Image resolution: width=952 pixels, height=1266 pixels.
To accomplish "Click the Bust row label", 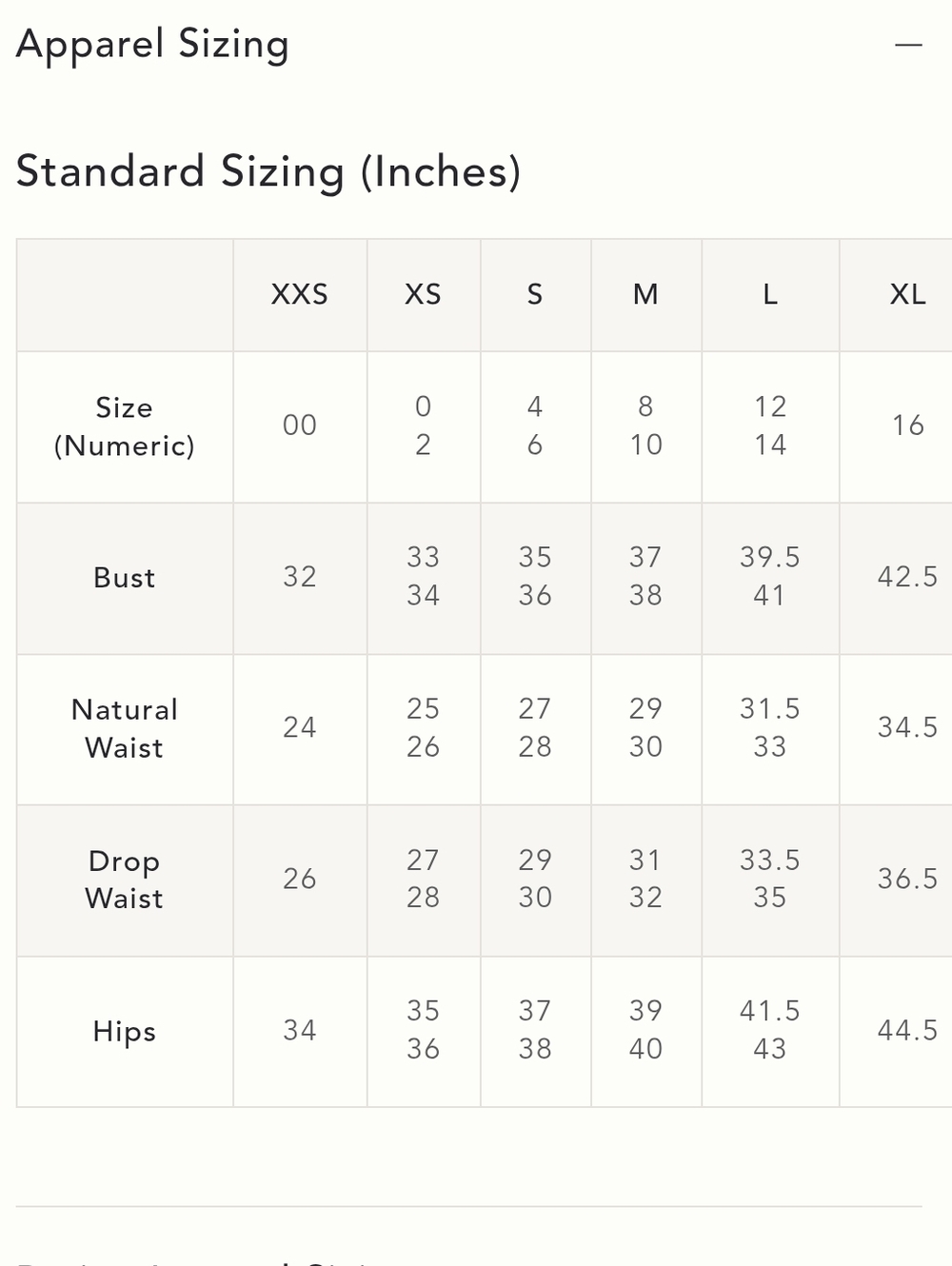I will click(x=125, y=578).
